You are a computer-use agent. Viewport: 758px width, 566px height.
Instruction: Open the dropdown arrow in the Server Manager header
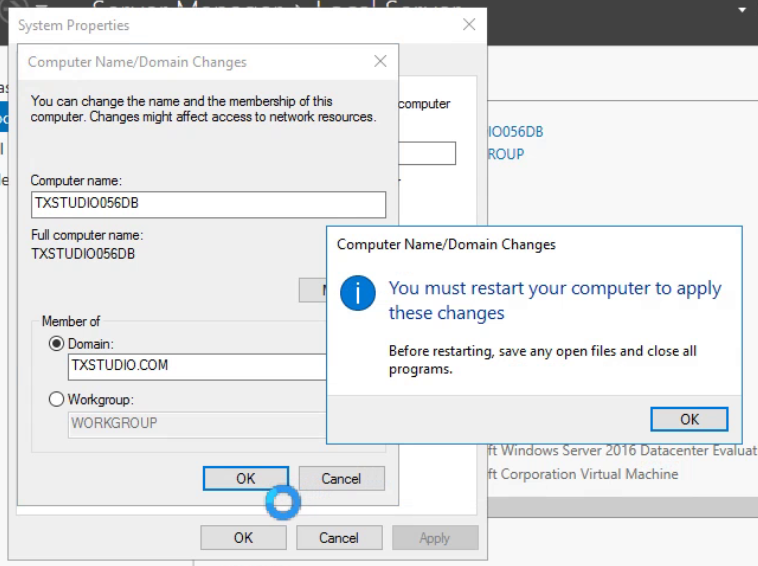[742, 10]
